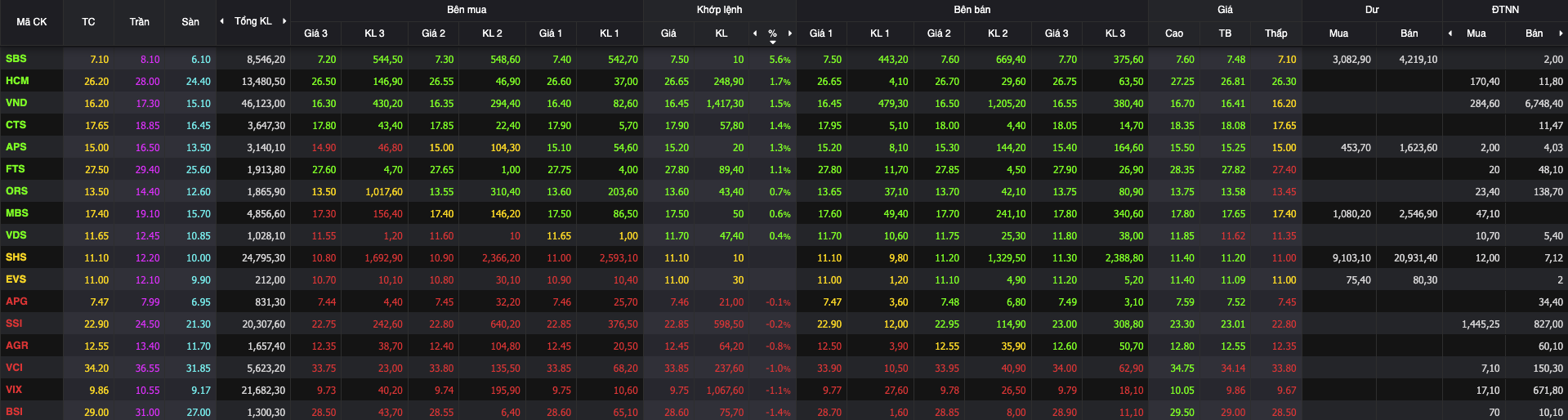Open the SHS stock symbol
This screenshot has height=420, width=1568.
(16, 257)
